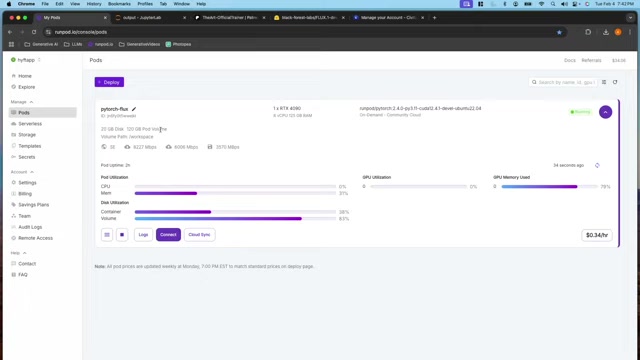
Task: Open the Bookmarks menu in menu bar
Action: click(119, 4)
